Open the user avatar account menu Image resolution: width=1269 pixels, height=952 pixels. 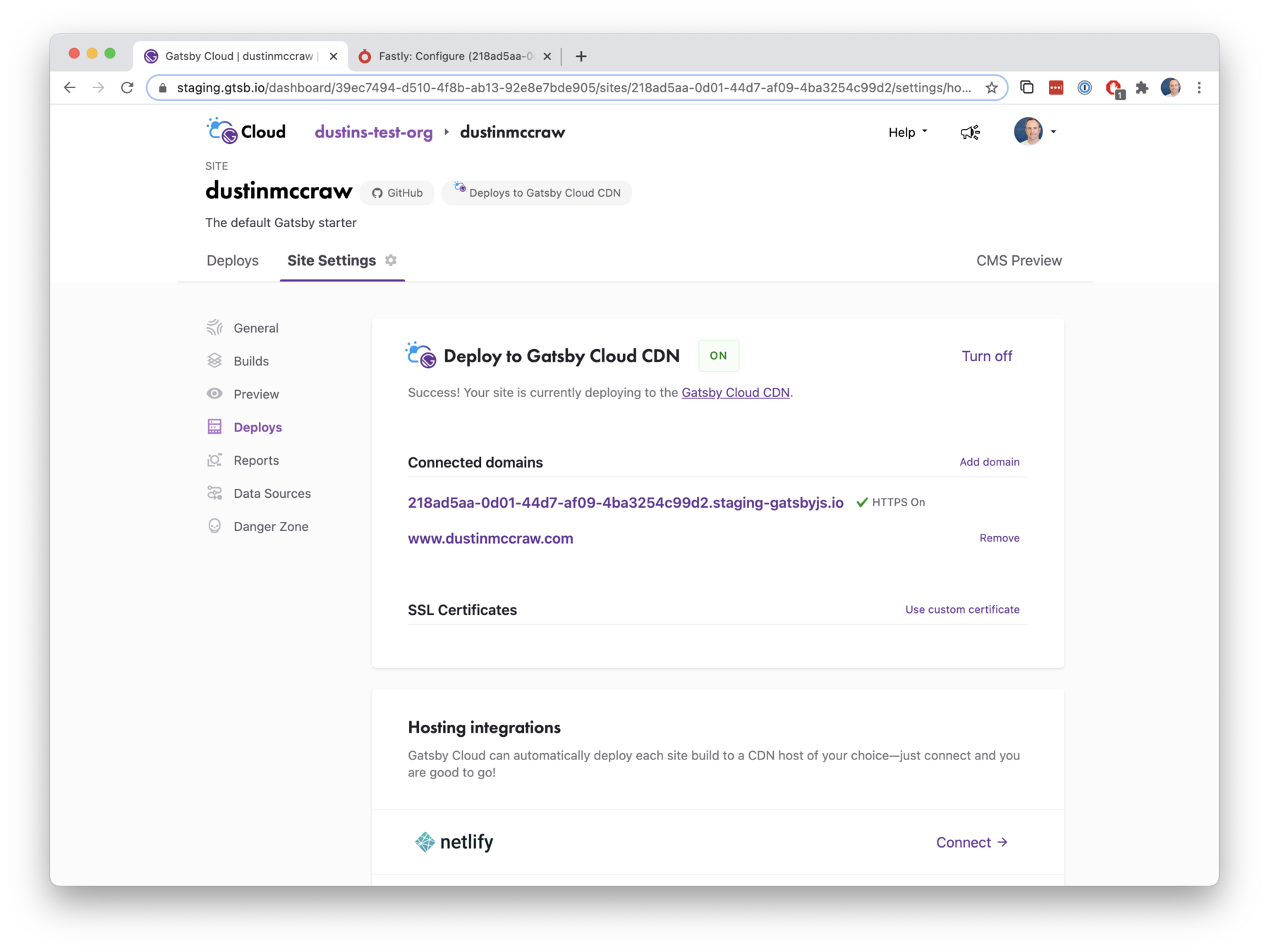pyautogui.click(x=1034, y=131)
